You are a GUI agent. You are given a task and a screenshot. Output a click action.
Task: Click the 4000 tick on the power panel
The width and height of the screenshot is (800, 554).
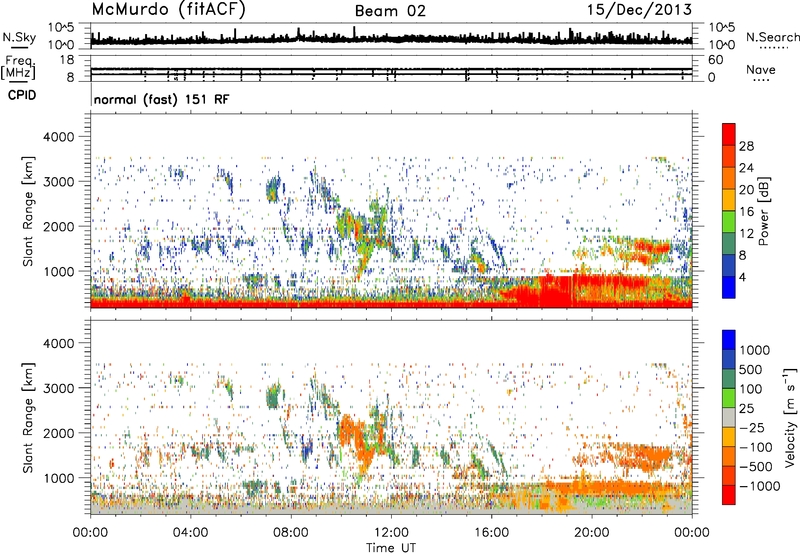[x=59, y=137]
